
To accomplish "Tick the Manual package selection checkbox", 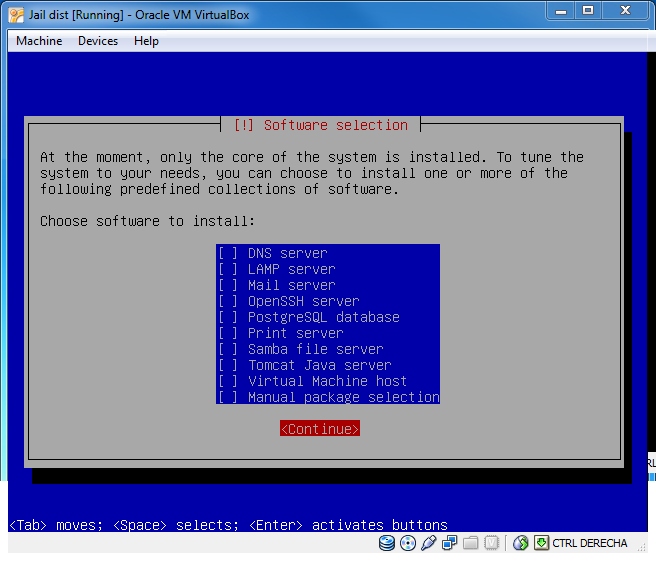I will pos(228,397).
